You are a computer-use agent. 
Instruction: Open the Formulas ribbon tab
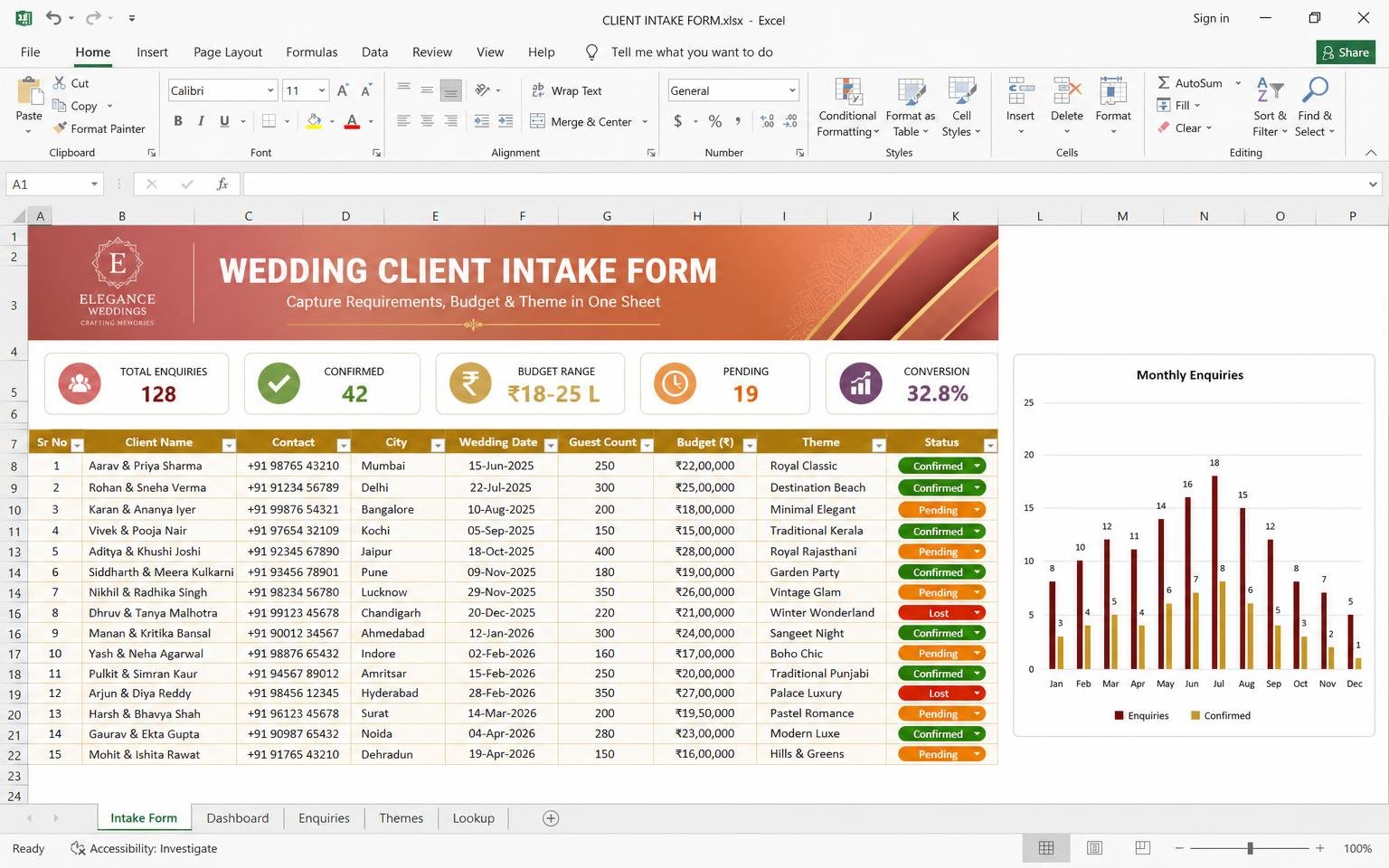point(312,52)
